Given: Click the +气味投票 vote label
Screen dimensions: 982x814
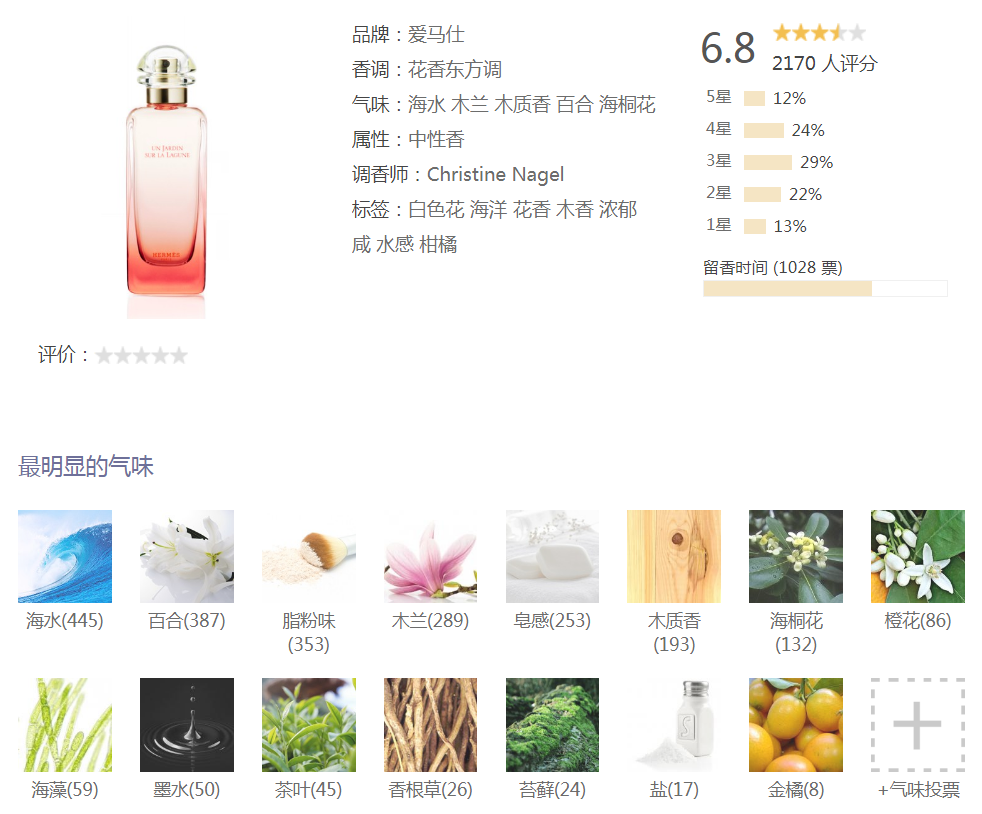Looking at the screenshot, I should tap(918, 790).
